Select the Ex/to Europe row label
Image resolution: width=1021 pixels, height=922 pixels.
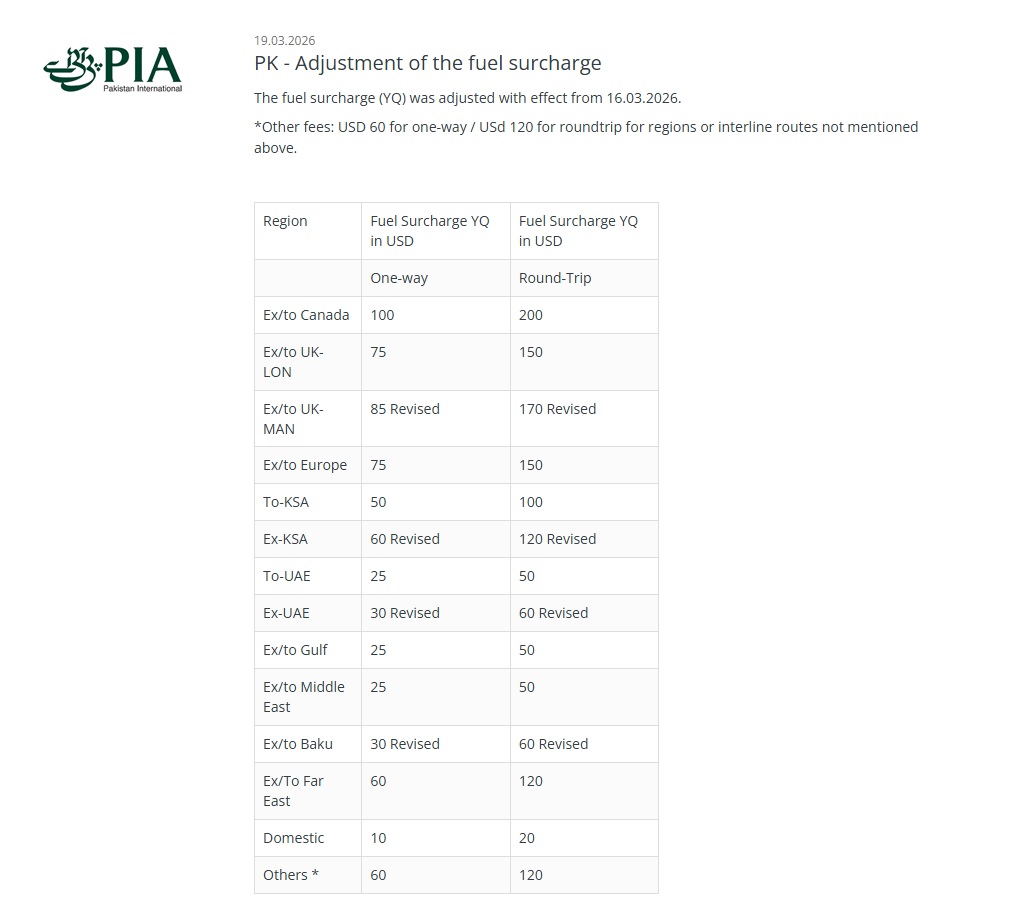[x=305, y=465]
